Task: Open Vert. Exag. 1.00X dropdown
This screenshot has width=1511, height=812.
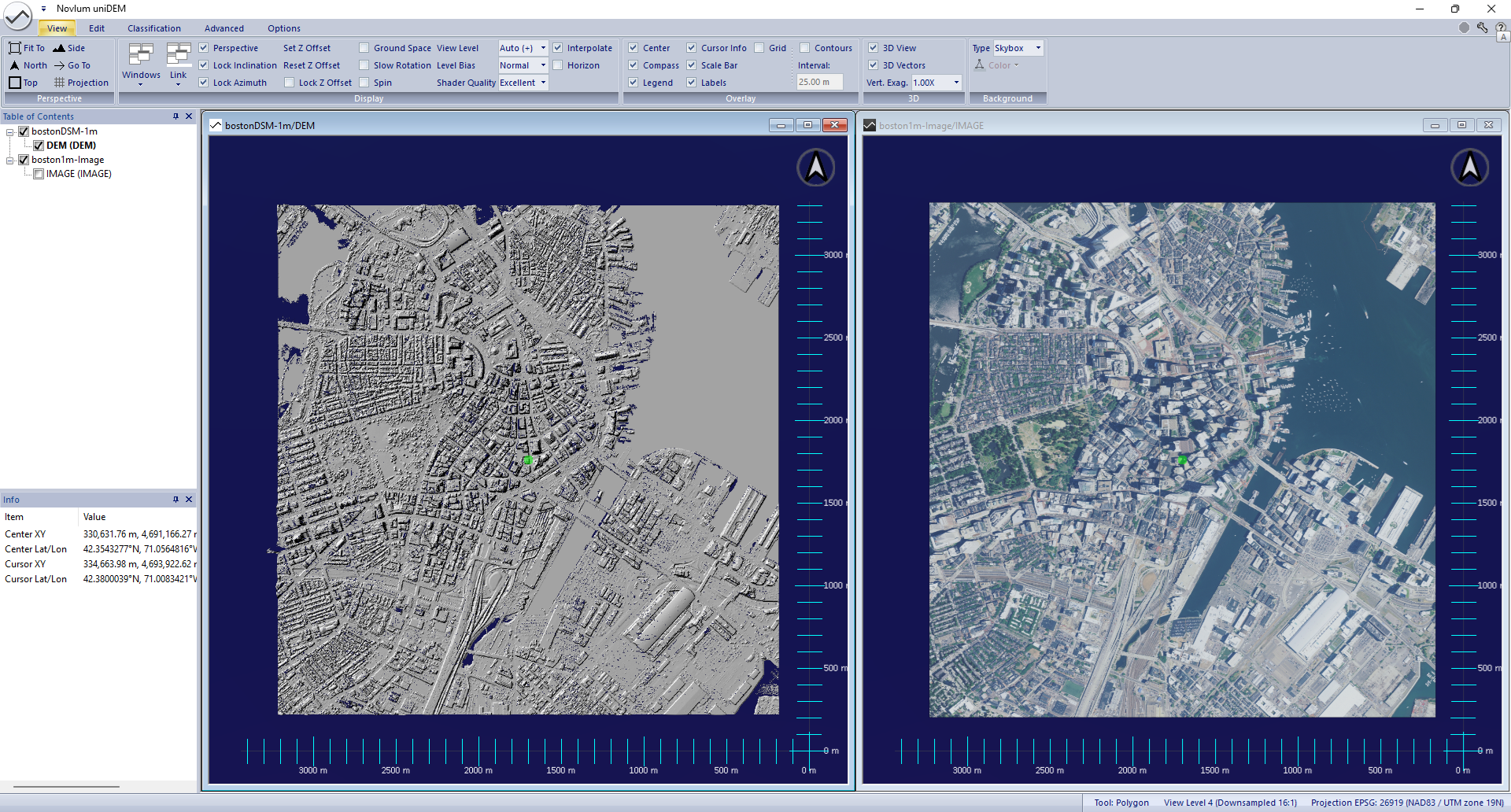Action: (937, 83)
